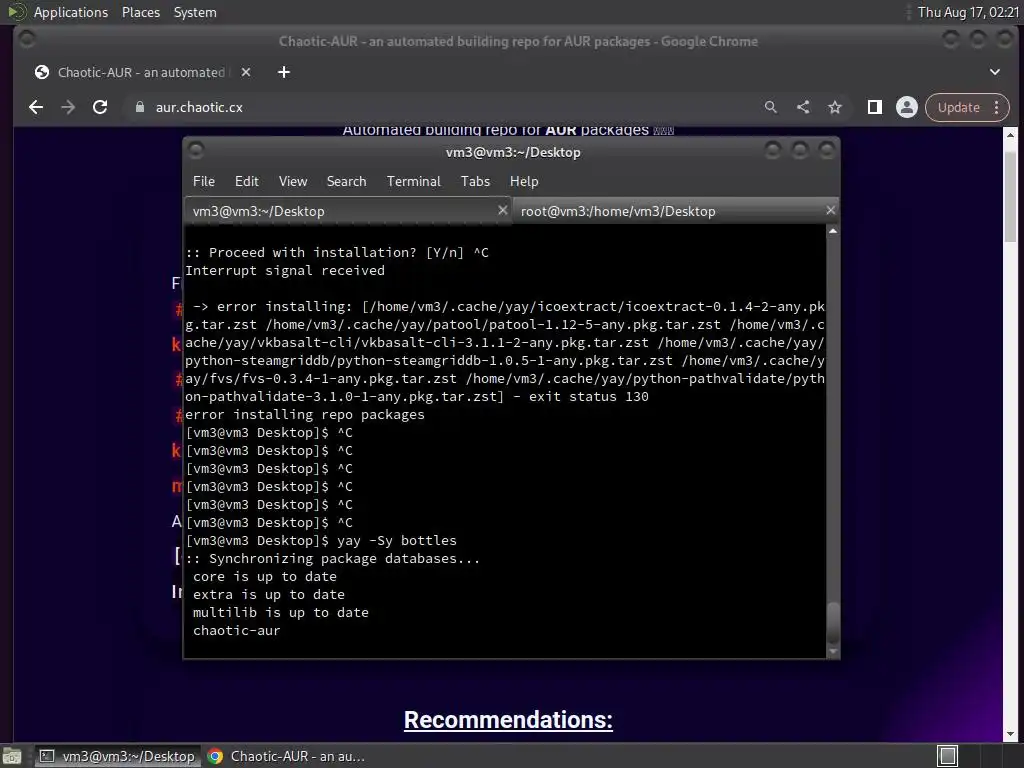Open terminal View menu

click(x=293, y=181)
